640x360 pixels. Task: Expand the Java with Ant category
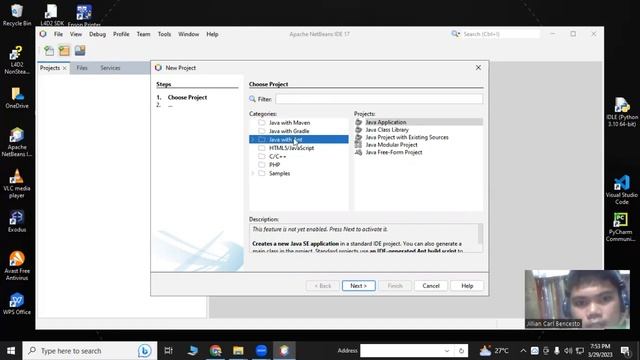point(253,140)
